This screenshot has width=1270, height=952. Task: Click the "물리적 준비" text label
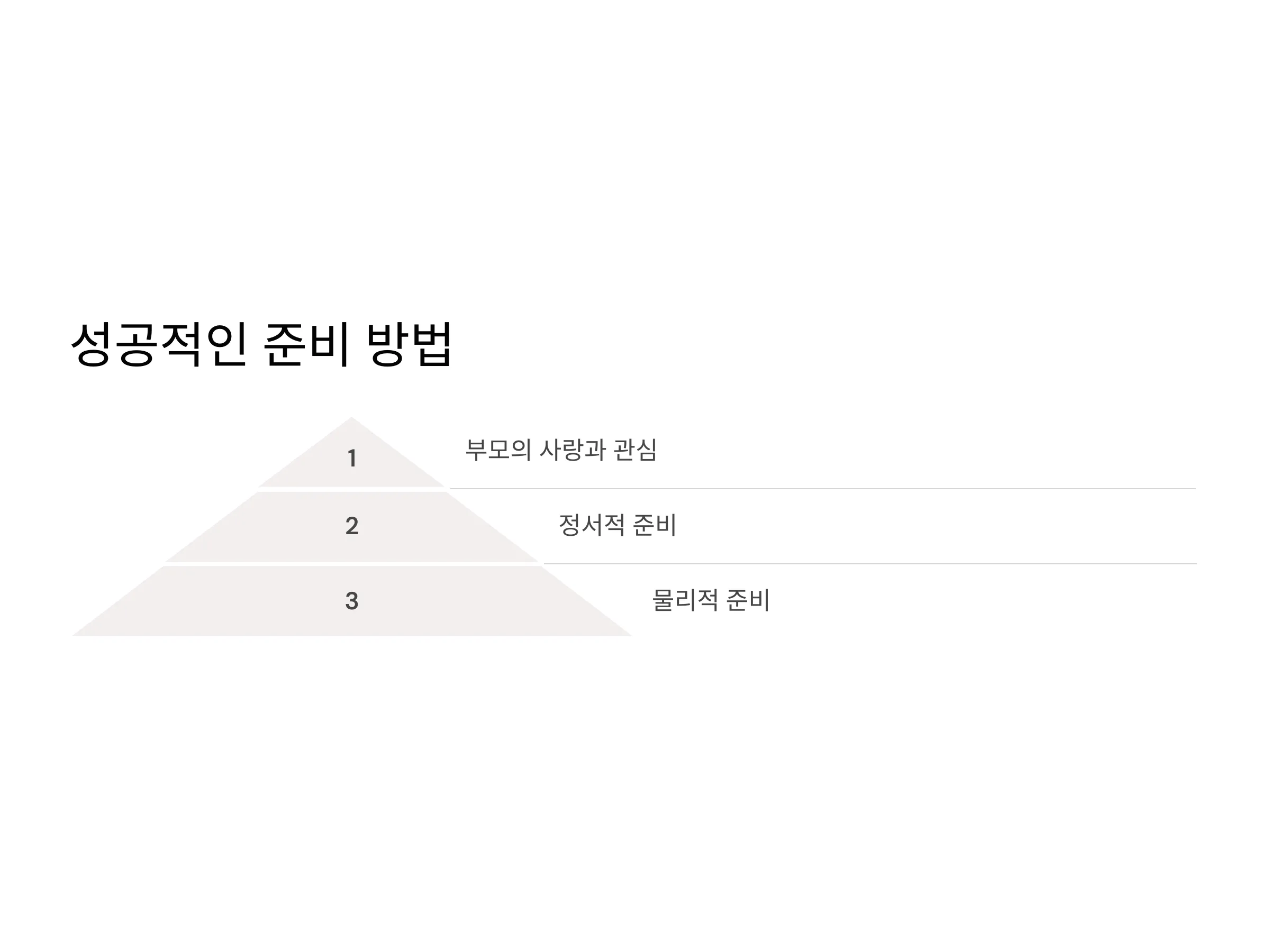click(x=711, y=600)
